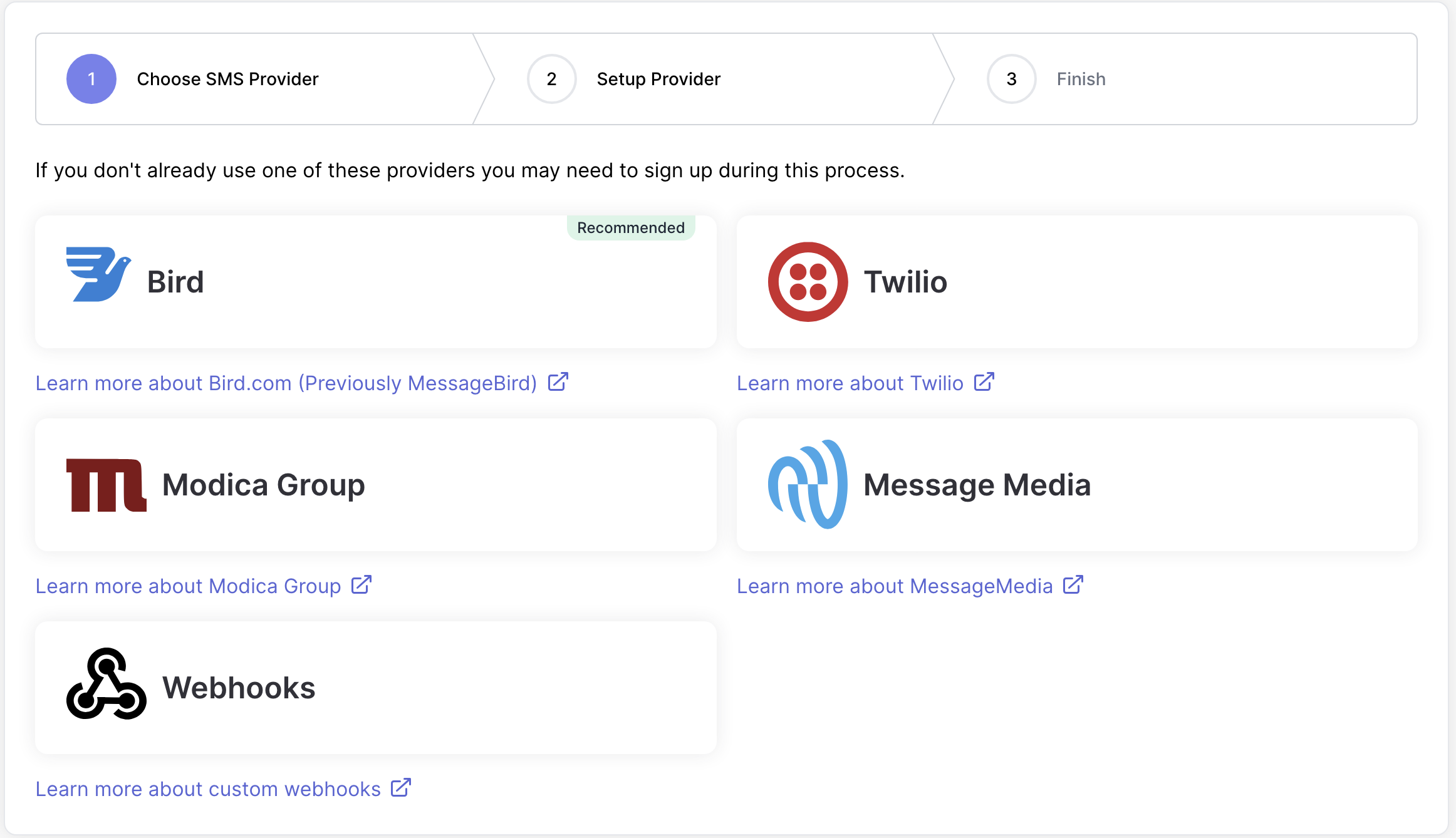Viewport: 1456px width, 838px height.
Task: Select the Modica Group provider card
Action: 376,485
